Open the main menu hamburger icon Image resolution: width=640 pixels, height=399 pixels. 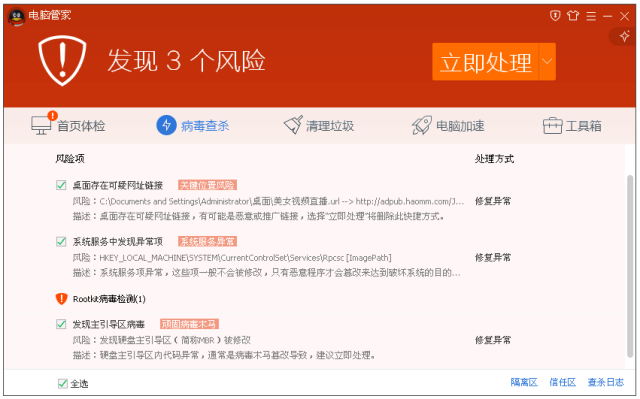[x=591, y=16]
